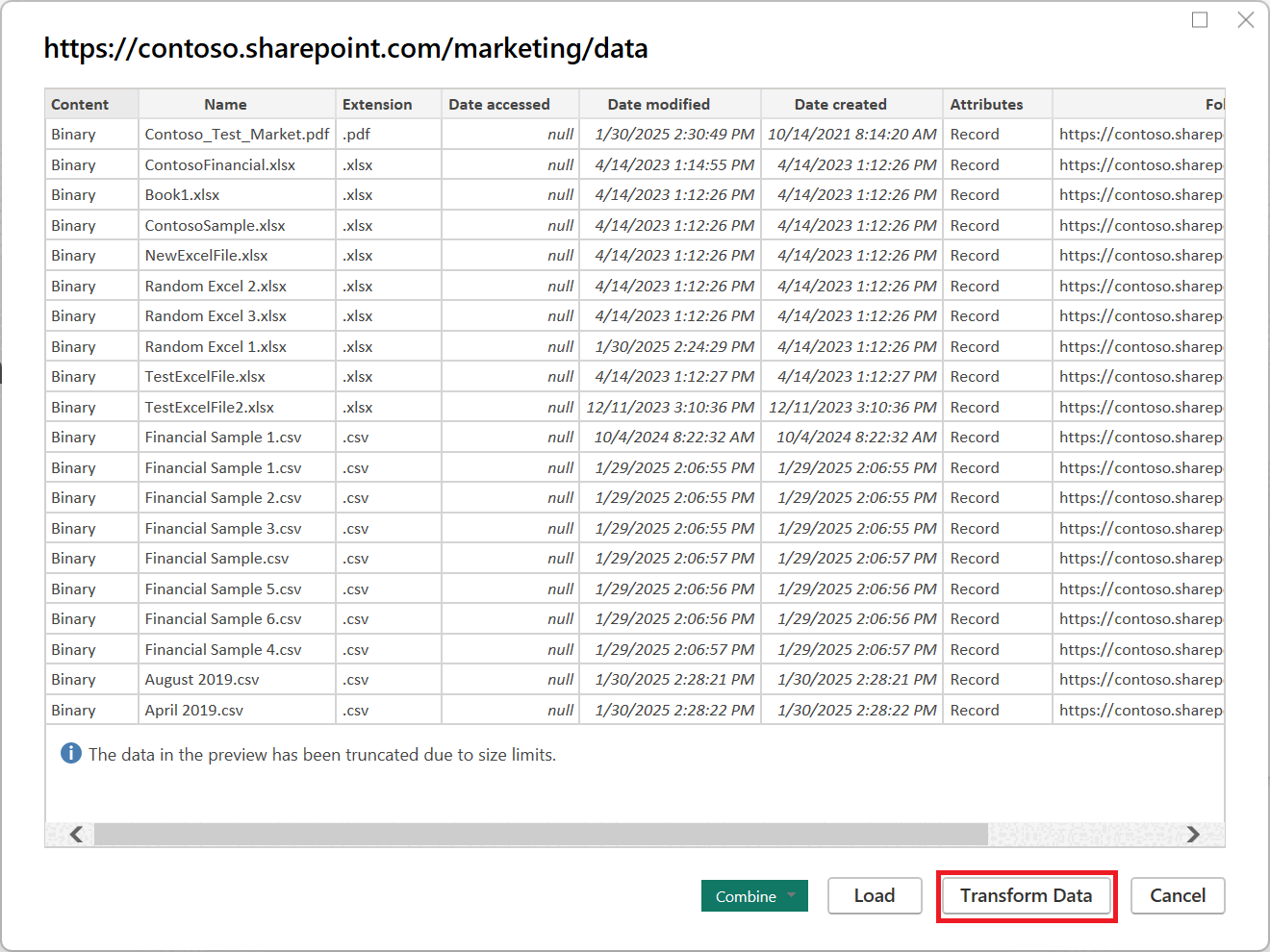
Task: Click the Load button
Action: [875, 895]
